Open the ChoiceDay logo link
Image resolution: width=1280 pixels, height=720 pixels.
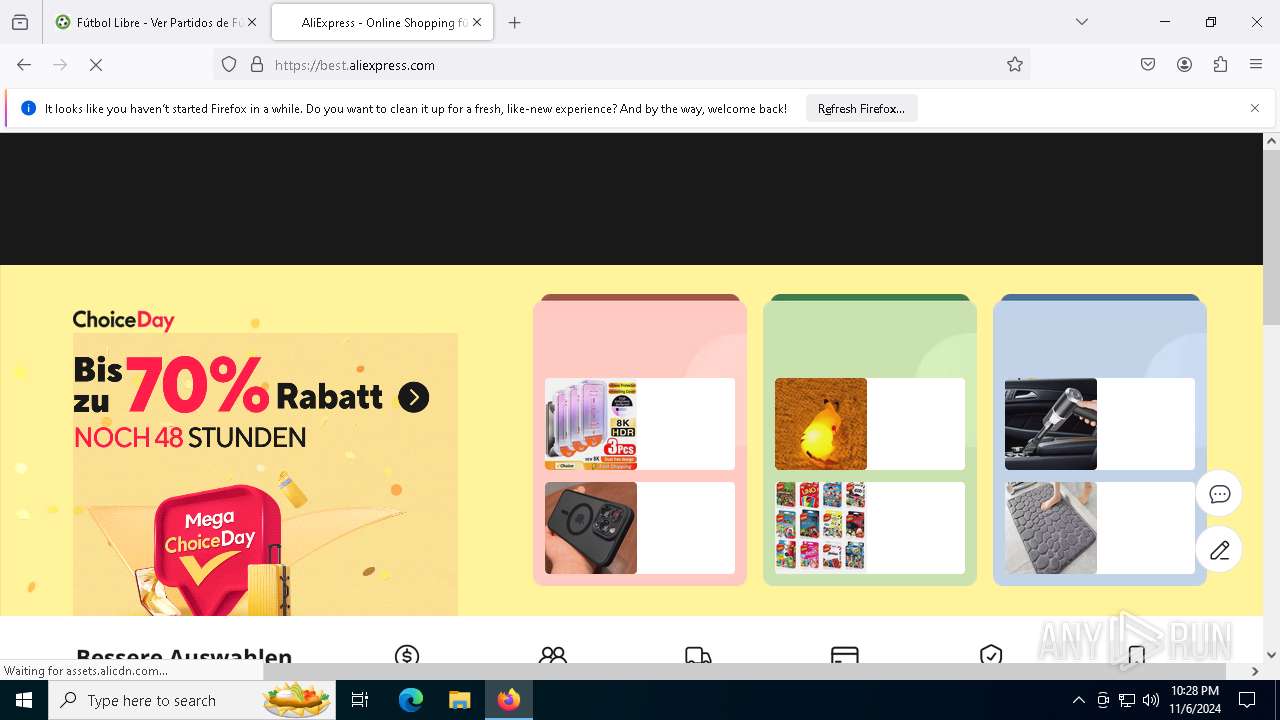point(123,320)
